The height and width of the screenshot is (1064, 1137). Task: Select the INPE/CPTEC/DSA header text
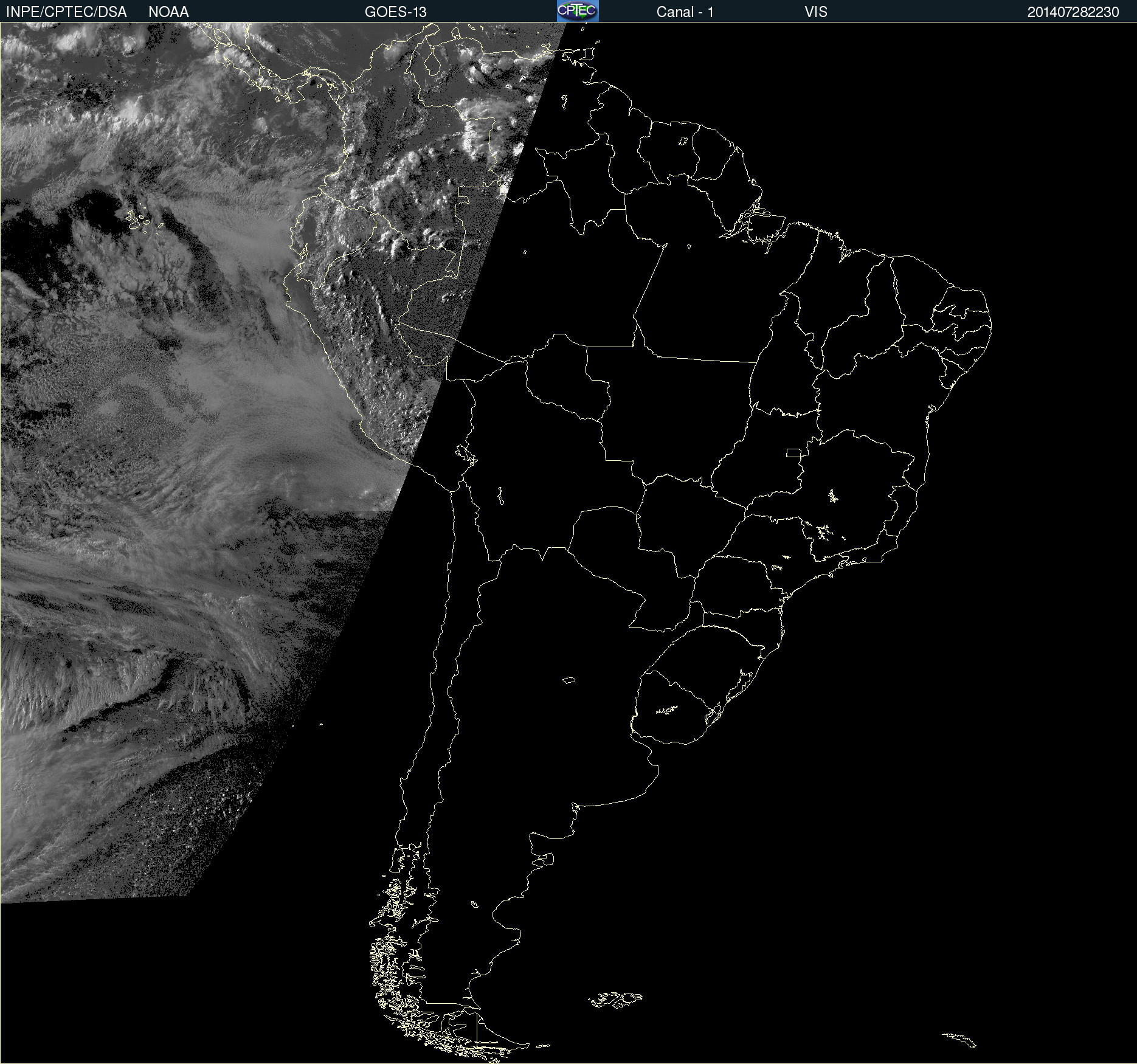[x=66, y=12]
